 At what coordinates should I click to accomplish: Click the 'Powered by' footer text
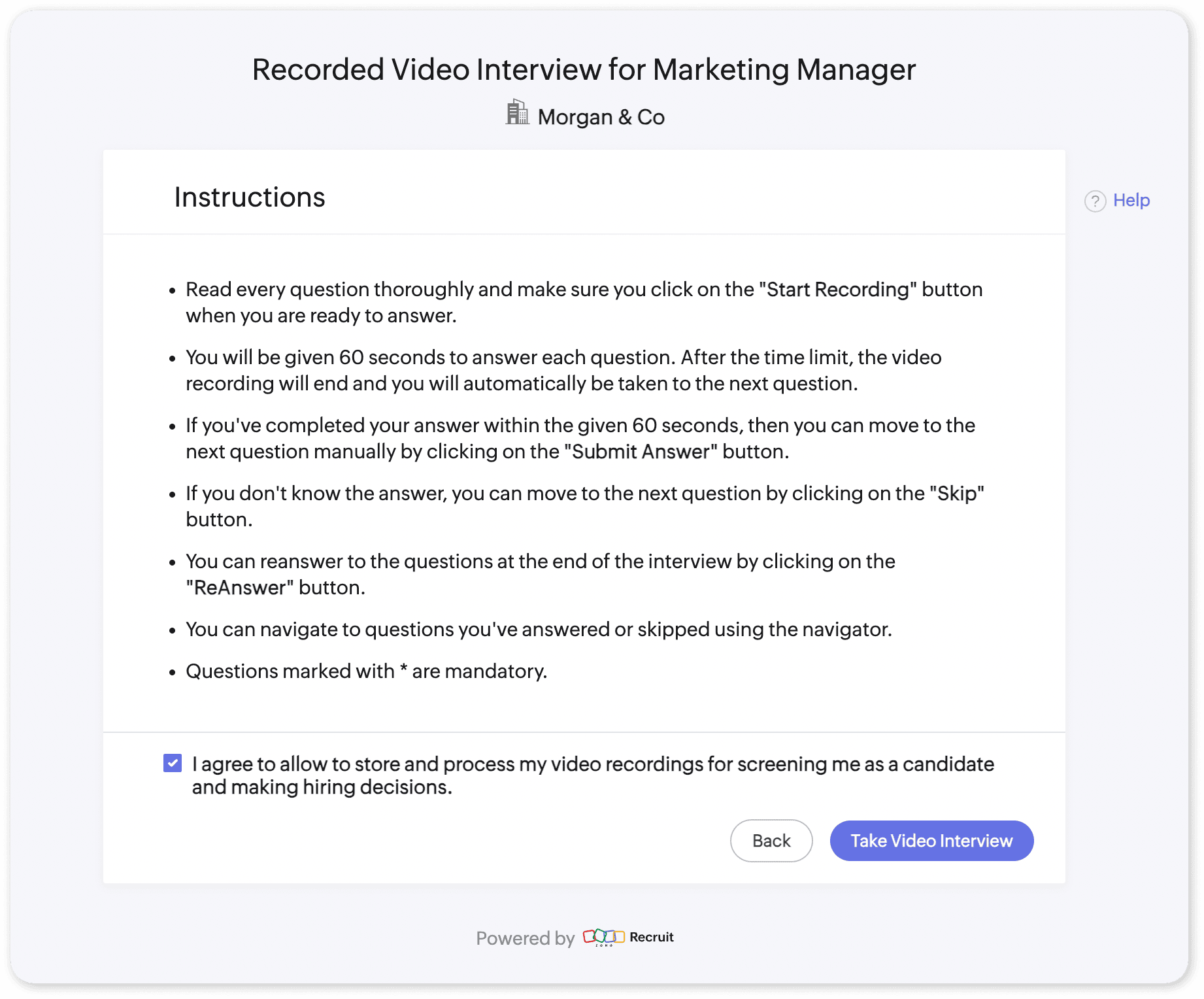click(525, 938)
